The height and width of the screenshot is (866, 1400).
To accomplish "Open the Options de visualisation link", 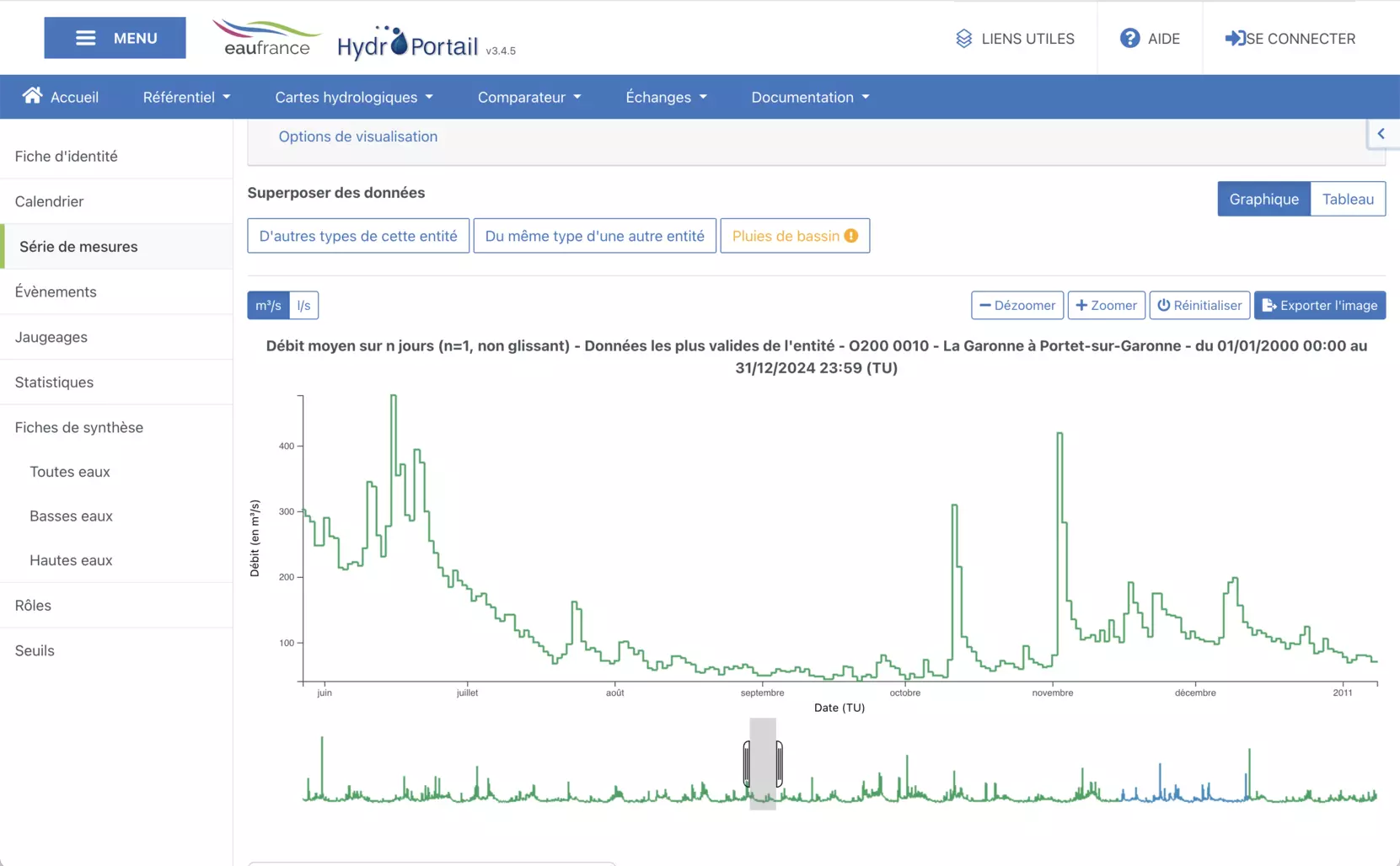I will [357, 136].
